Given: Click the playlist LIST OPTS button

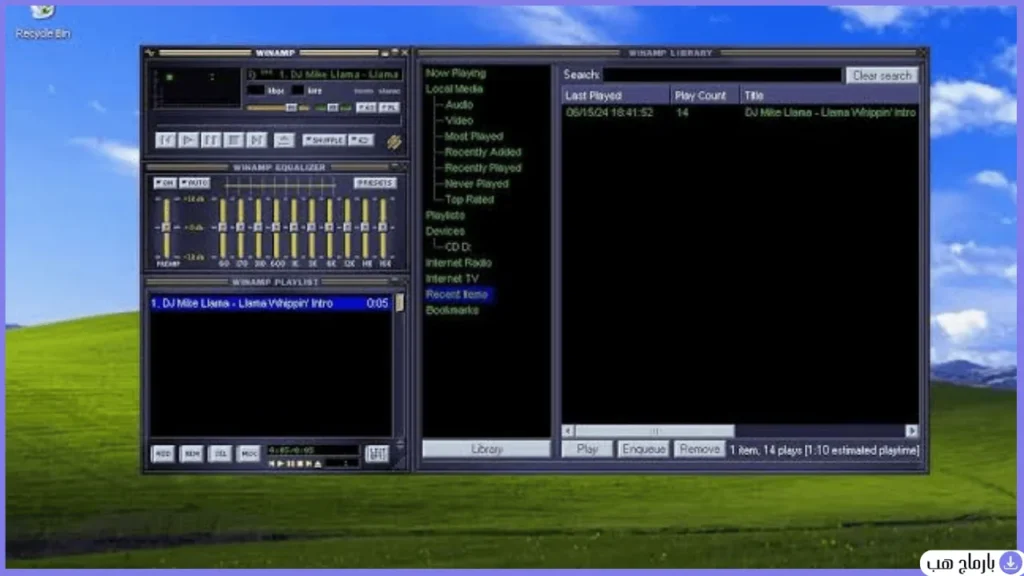Looking at the screenshot, I should tap(377, 453).
